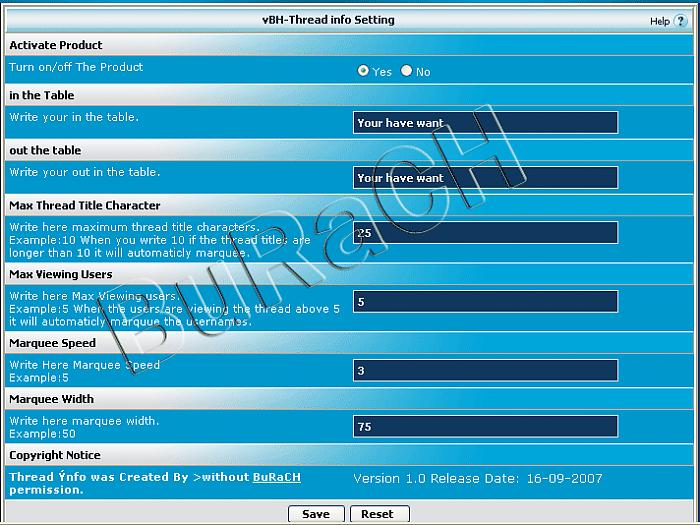Image resolution: width=700 pixels, height=525 pixels.
Task: Focus the Max Viewing Users input
Action: click(485, 302)
